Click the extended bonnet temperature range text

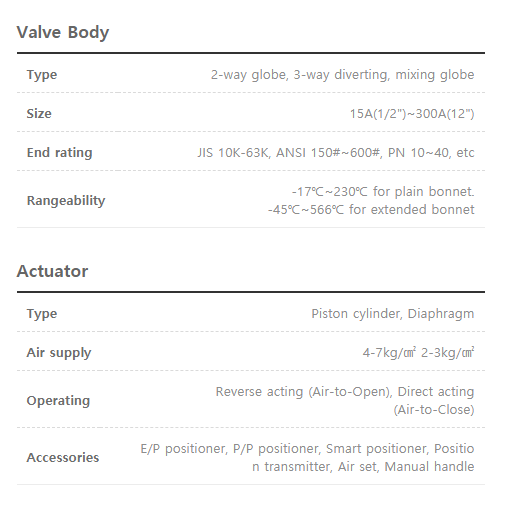click(371, 210)
